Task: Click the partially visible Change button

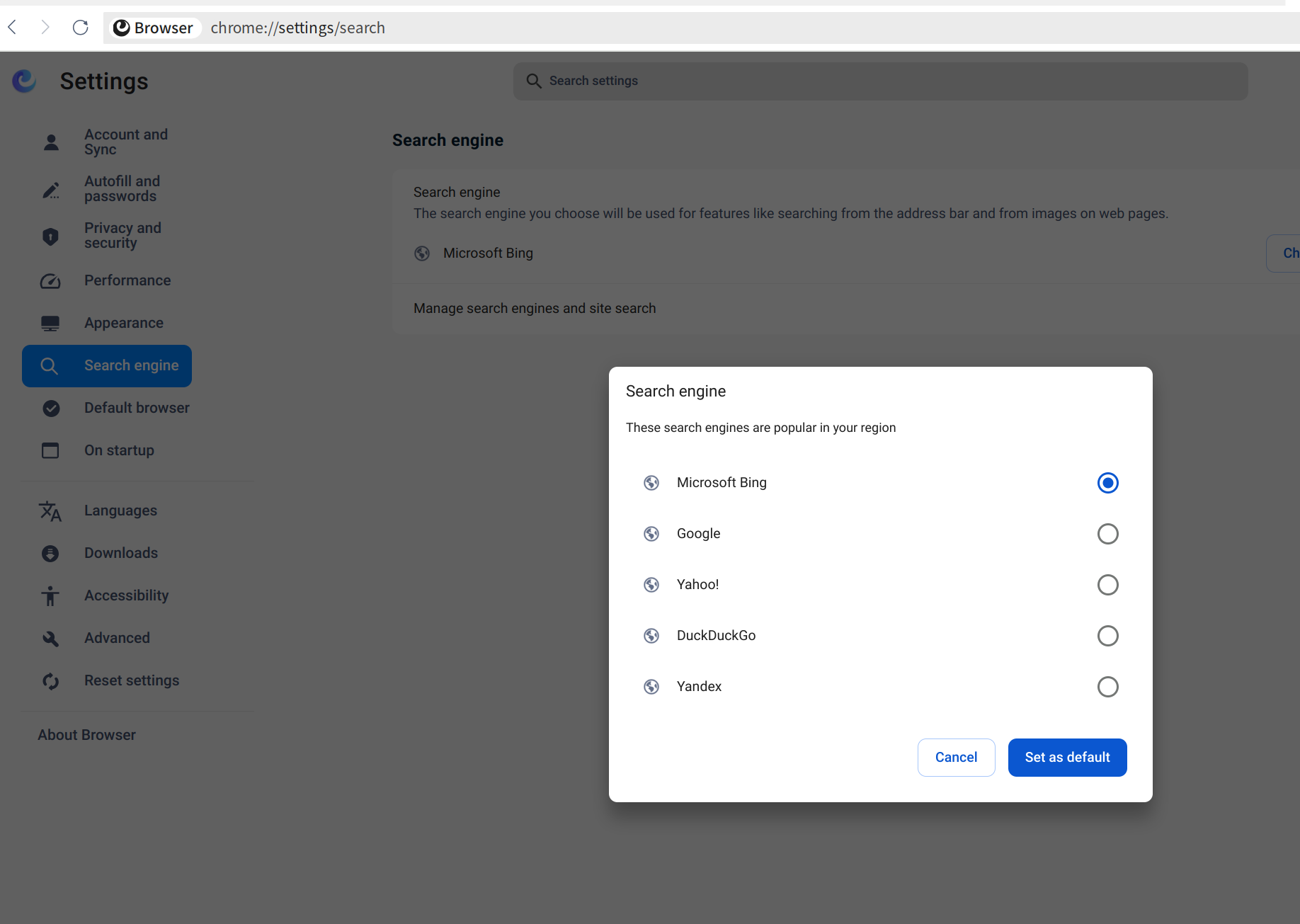Action: [x=1284, y=253]
